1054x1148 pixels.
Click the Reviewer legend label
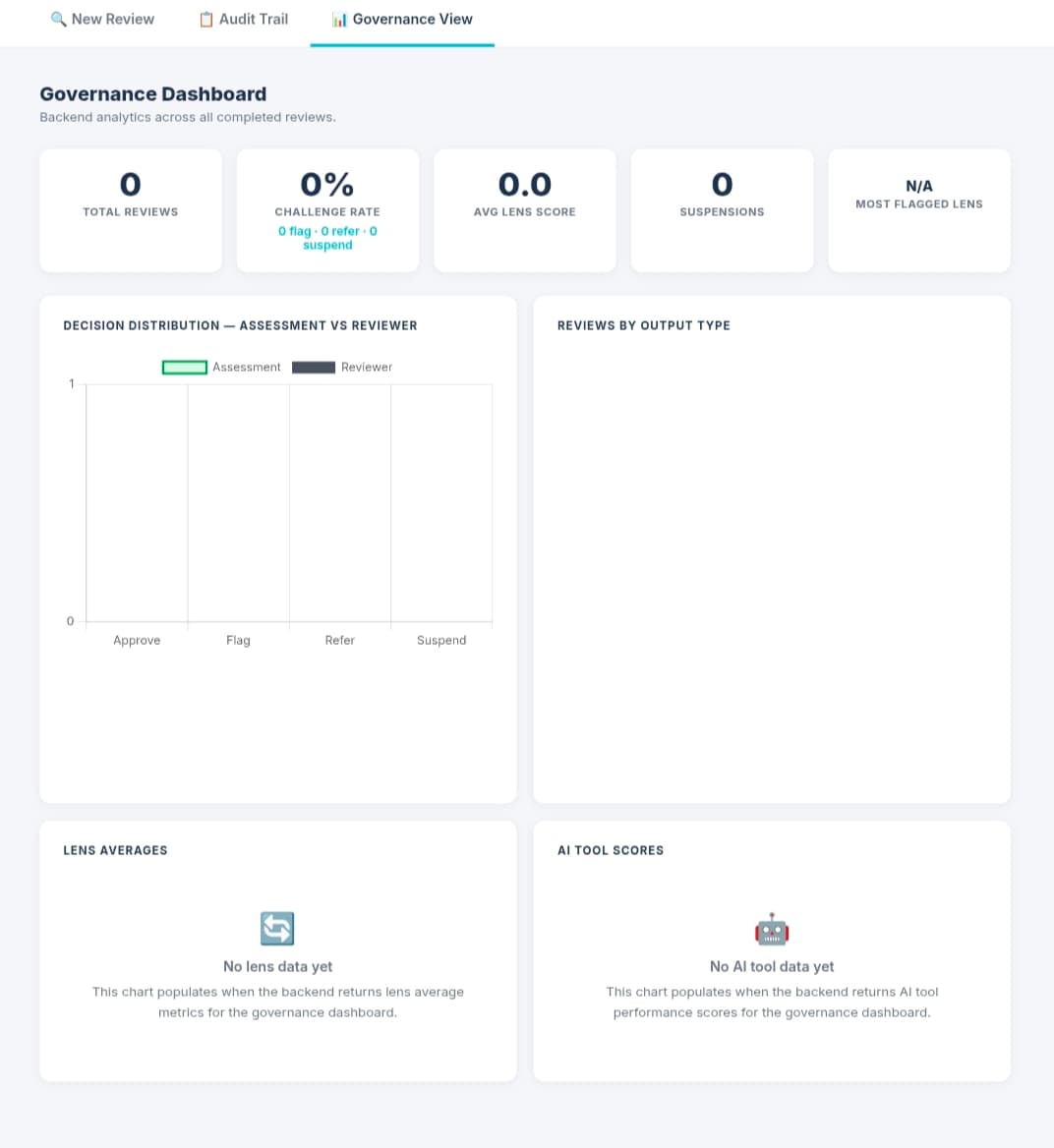366,368
